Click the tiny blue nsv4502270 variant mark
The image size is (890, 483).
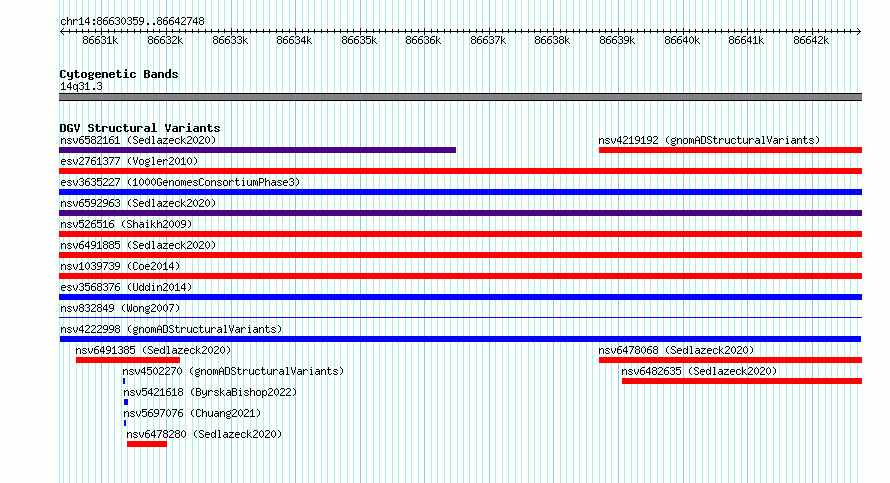pos(124,381)
